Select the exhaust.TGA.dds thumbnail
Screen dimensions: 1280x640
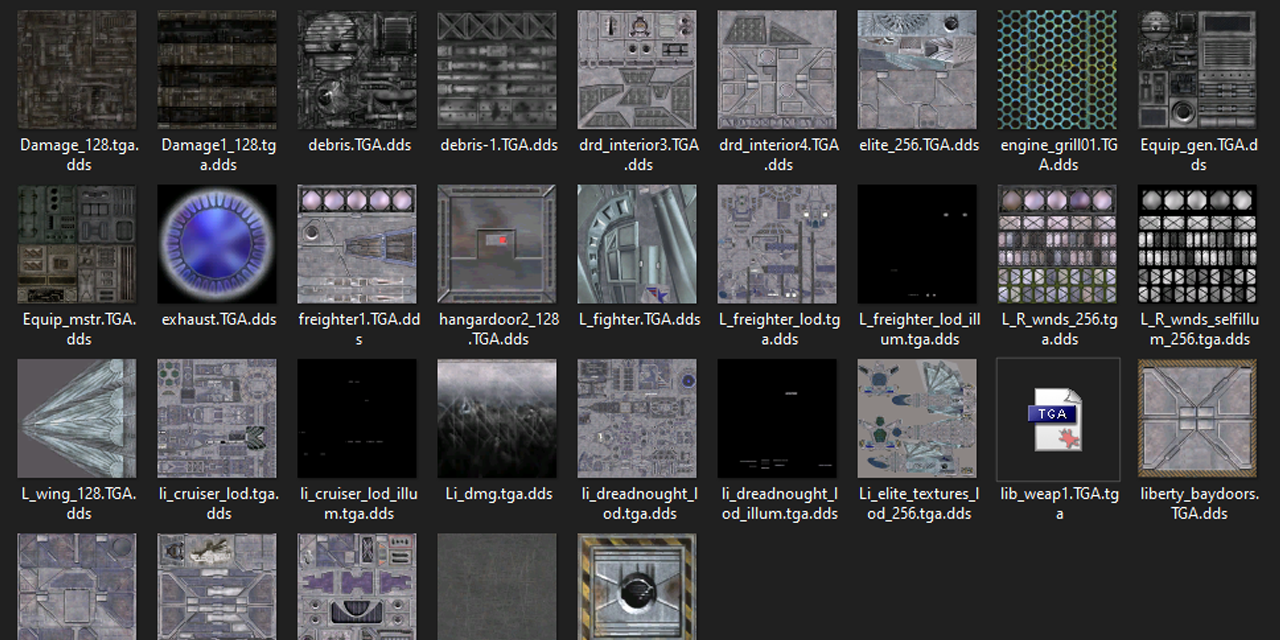[x=217, y=243]
